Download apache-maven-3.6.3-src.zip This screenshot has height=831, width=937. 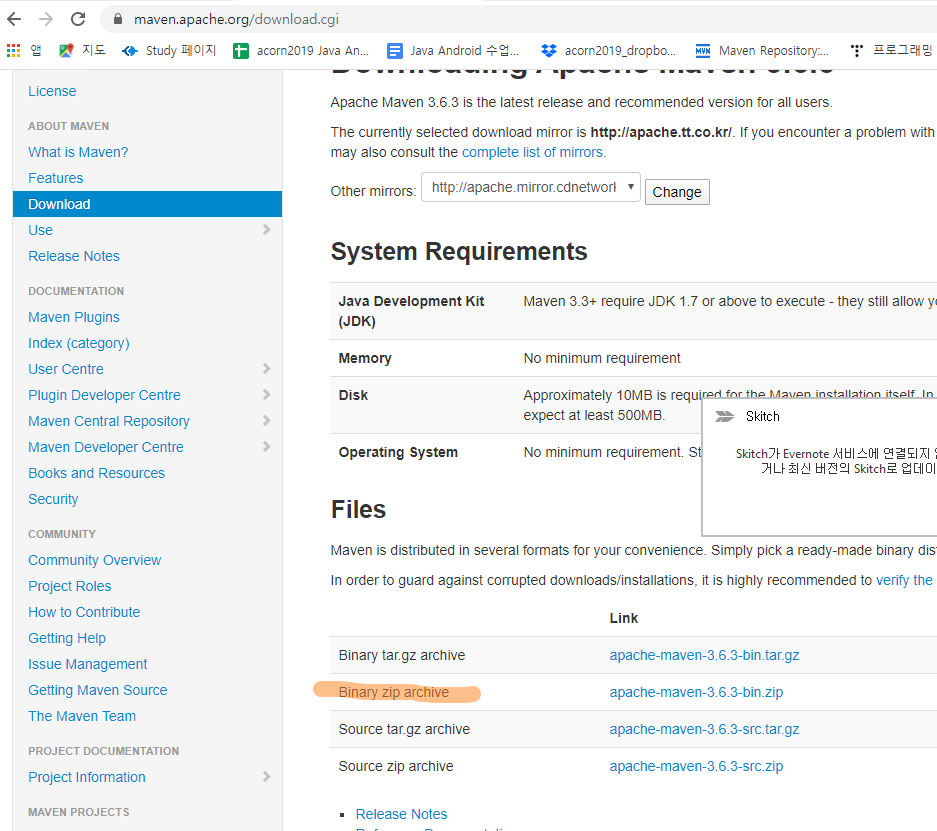696,766
